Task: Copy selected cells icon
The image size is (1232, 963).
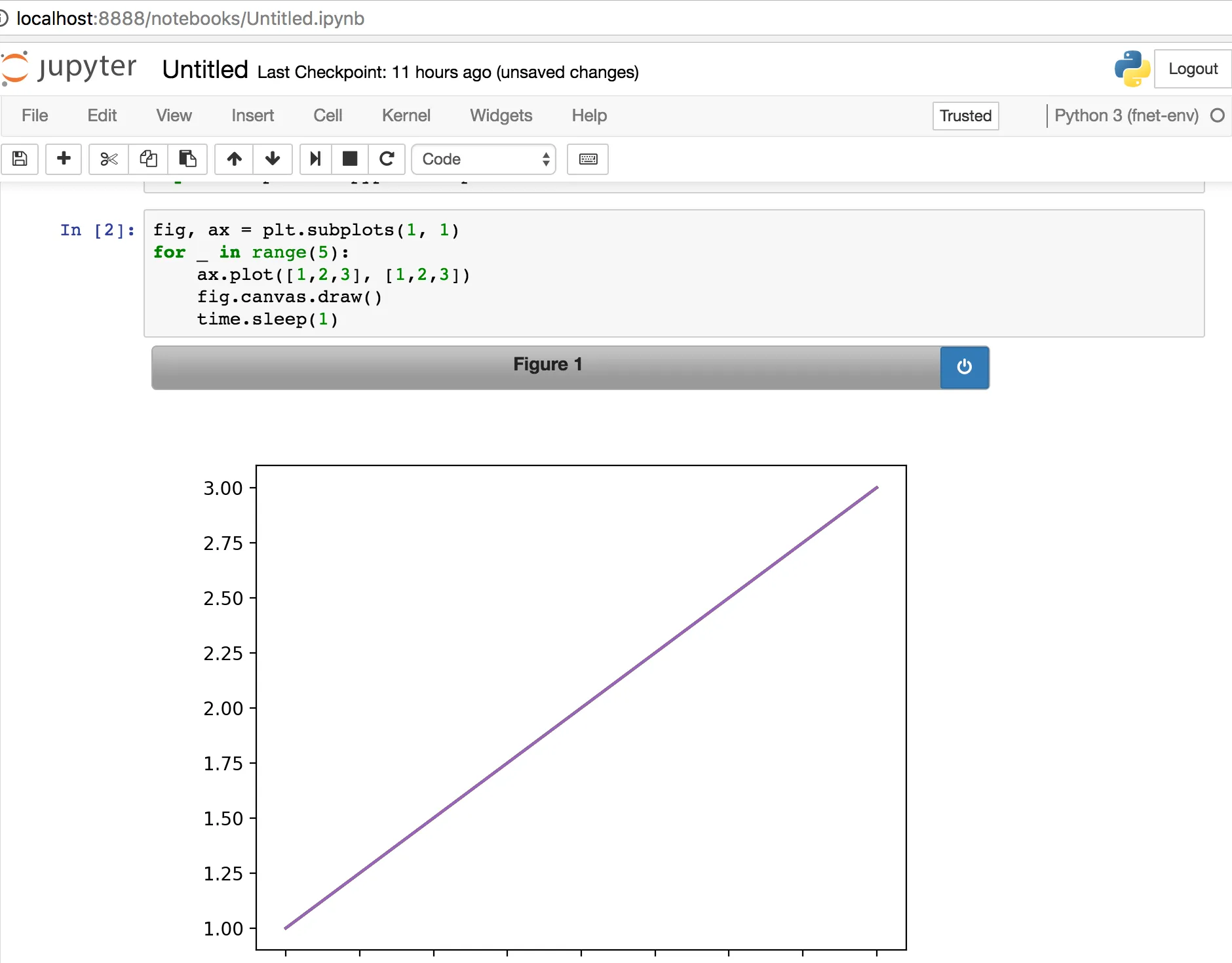Action: 148,159
